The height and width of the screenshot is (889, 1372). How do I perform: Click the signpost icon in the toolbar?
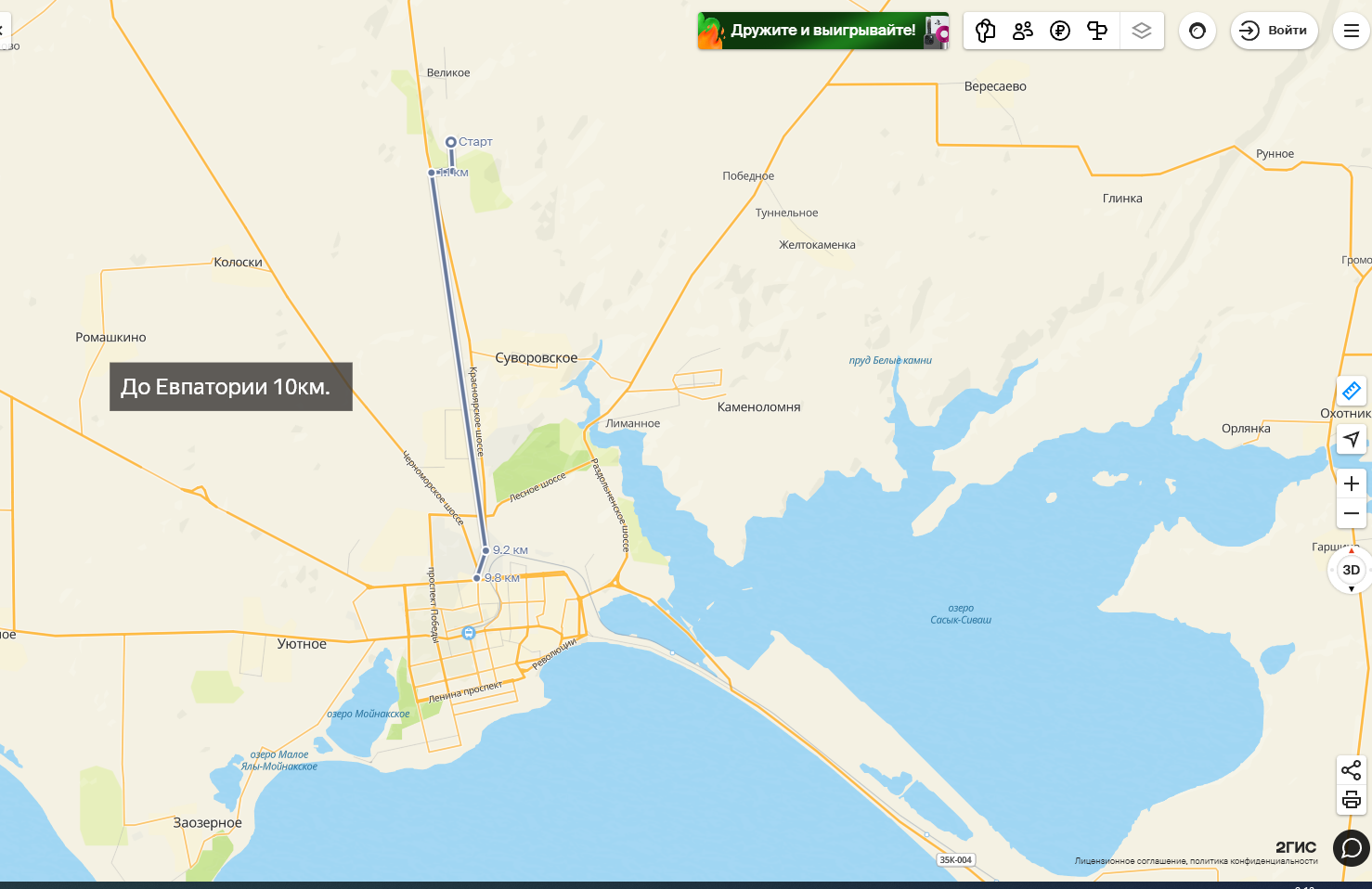[x=1097, y=31]
